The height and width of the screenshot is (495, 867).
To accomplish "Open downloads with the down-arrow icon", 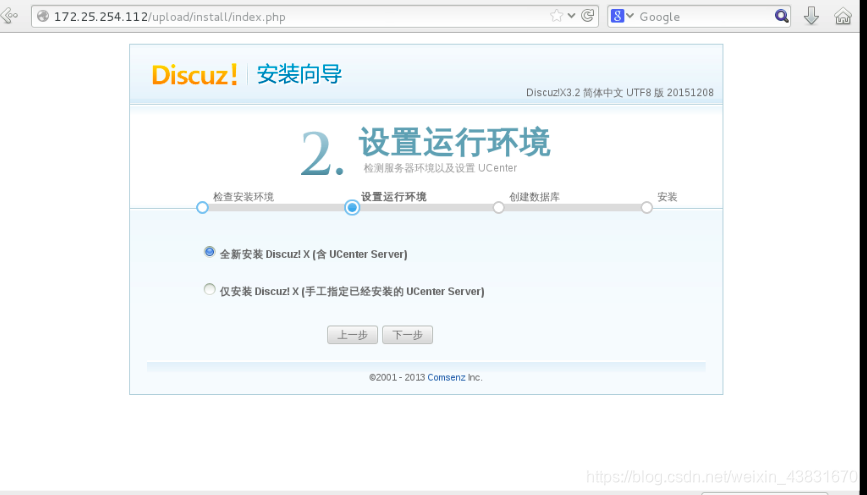I will [811, 16].
